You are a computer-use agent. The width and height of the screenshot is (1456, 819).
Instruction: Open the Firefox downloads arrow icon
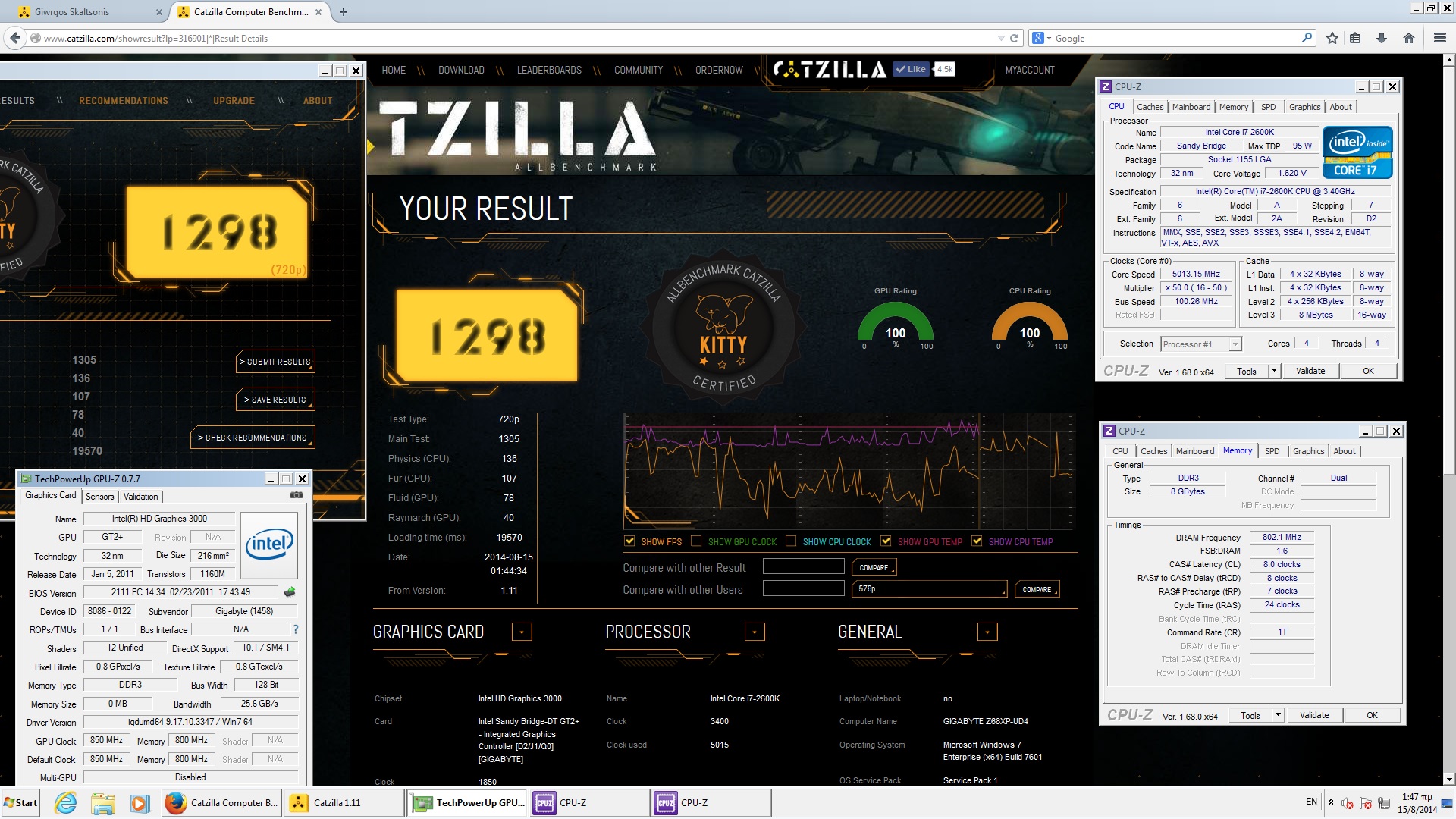(x=1382, y=38)
